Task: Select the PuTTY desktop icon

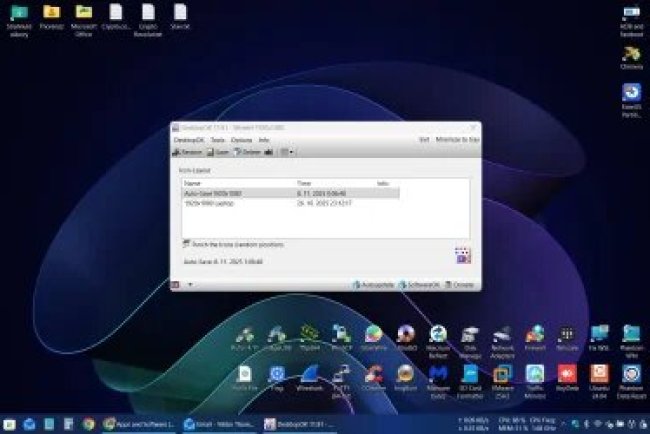Action: pos(341,382)
